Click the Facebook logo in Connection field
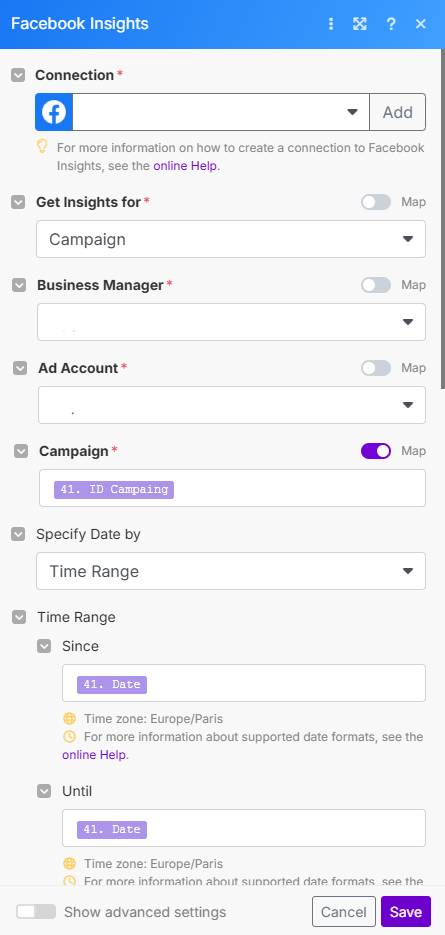 (54, 112)
